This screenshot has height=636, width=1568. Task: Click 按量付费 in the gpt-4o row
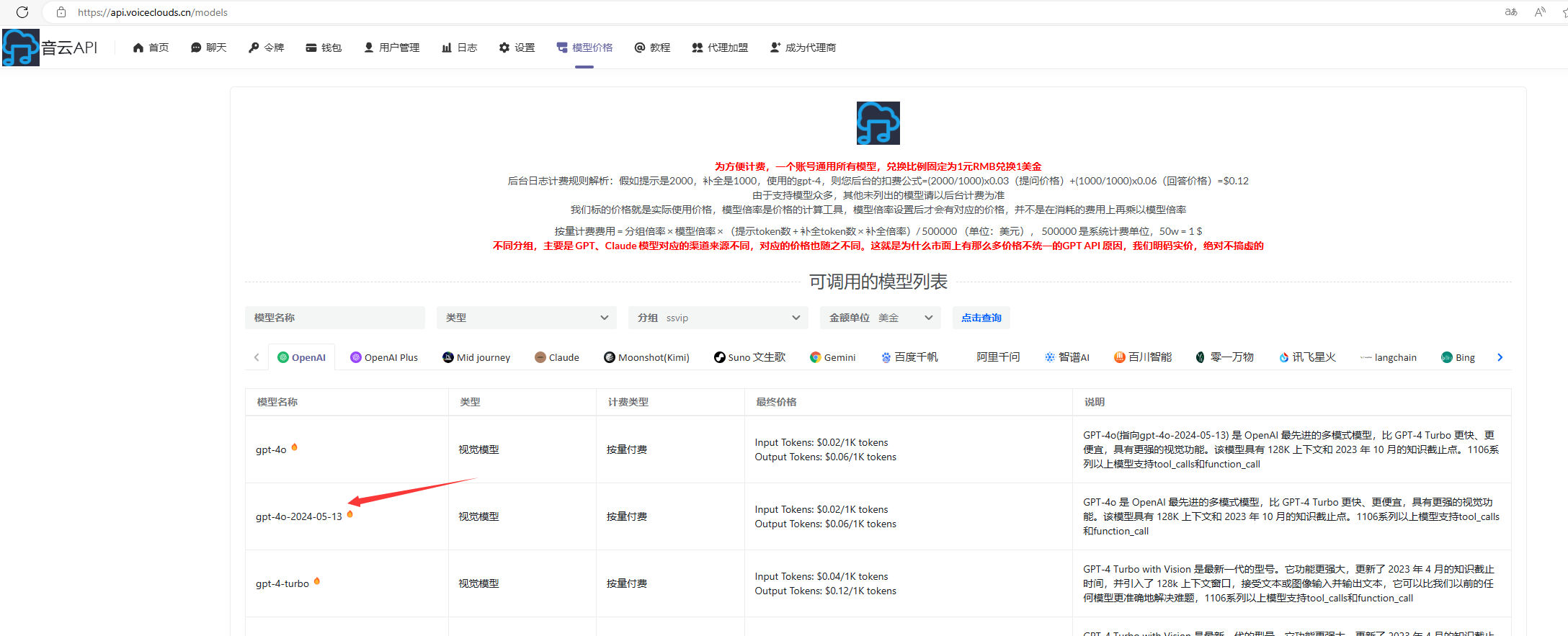627,449
